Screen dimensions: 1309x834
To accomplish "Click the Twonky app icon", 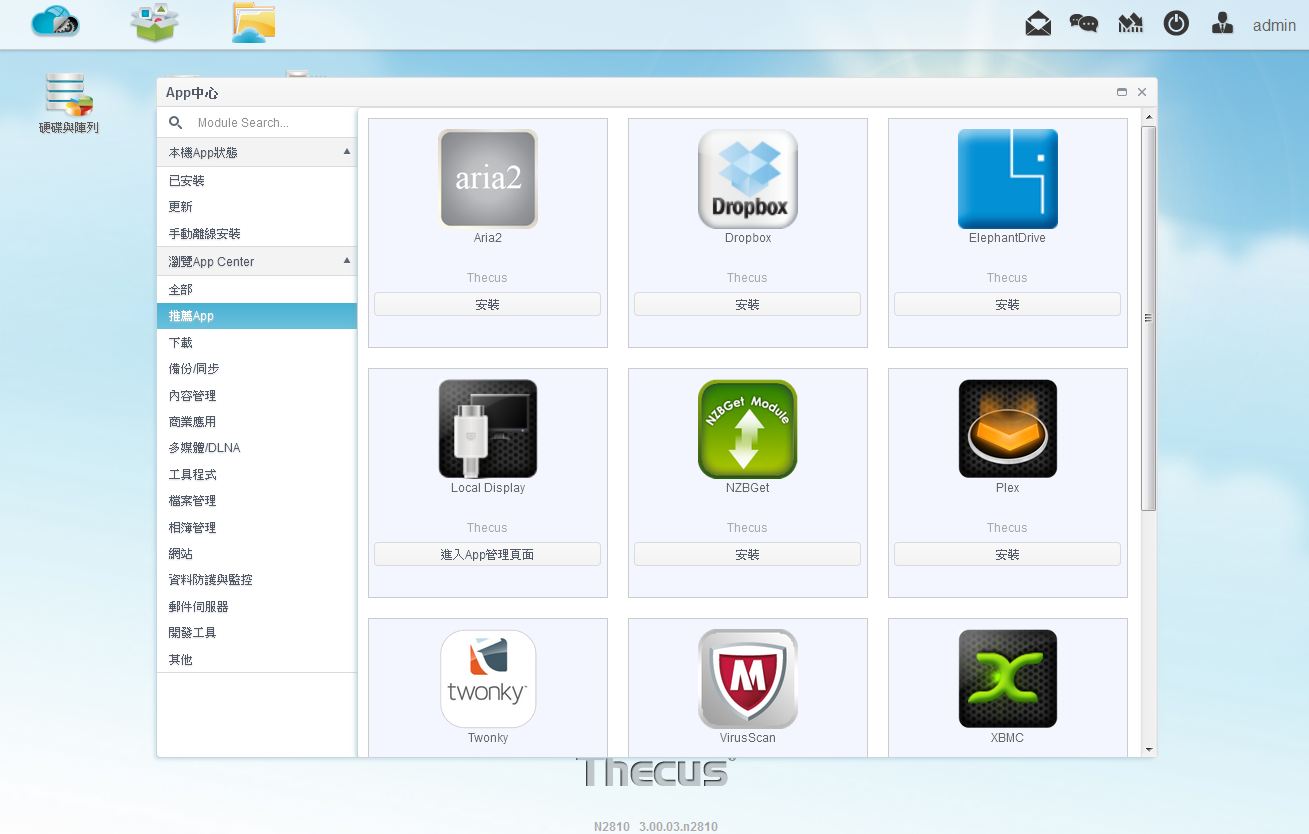I will tap(488, 679).
